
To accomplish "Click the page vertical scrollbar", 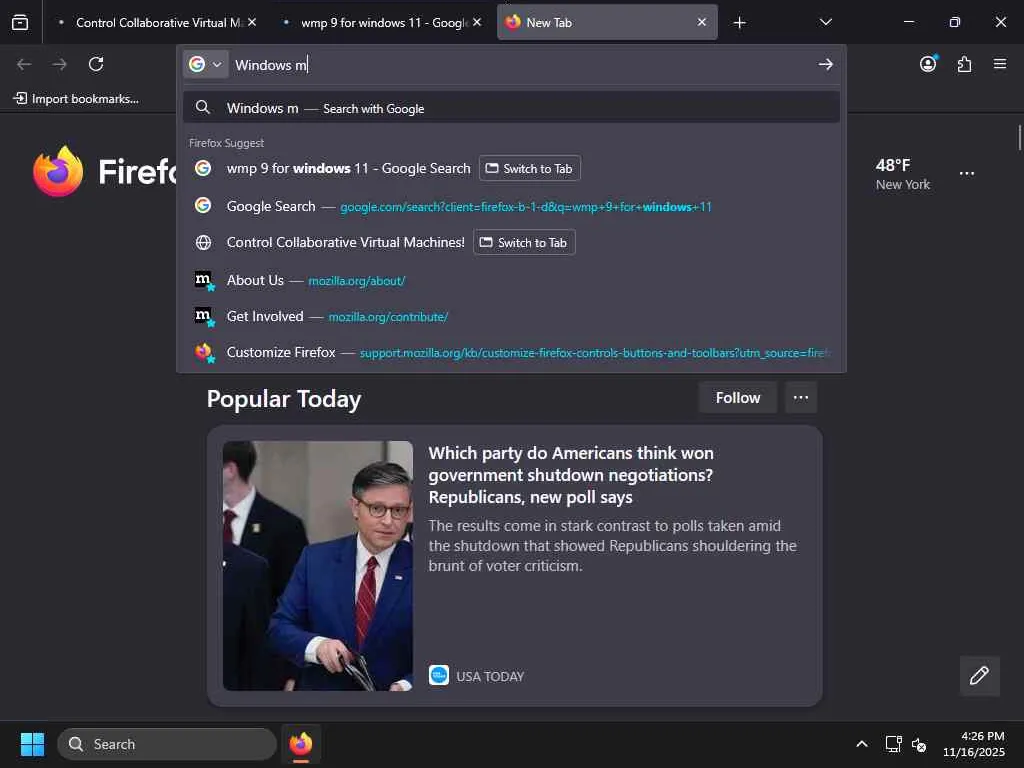I will coord(1019,137).
